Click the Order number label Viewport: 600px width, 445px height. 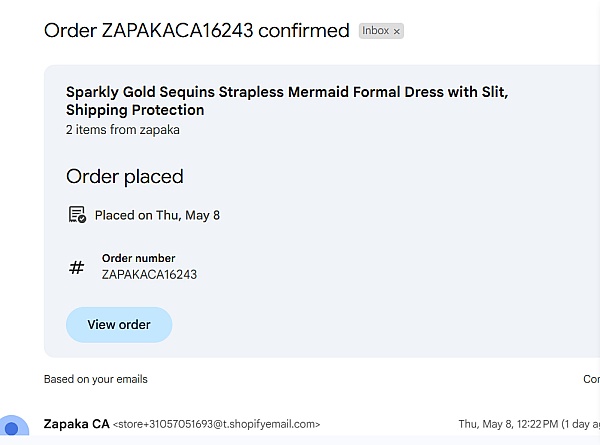click(x=138, y=258)
